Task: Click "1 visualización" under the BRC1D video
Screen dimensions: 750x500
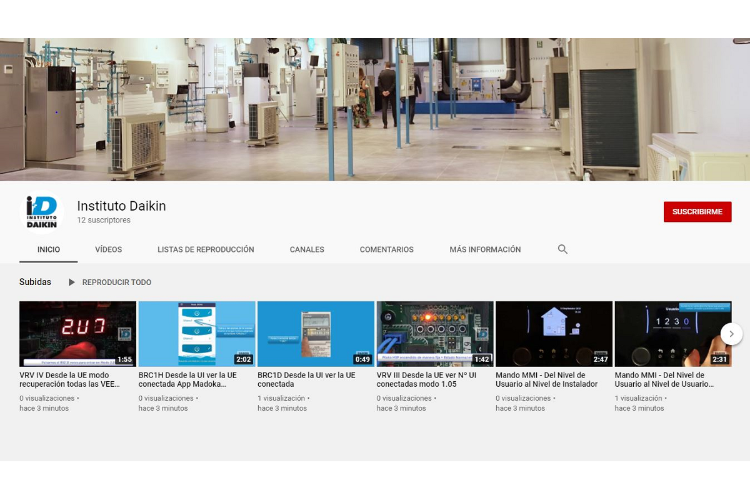Action: coord(281,398)
